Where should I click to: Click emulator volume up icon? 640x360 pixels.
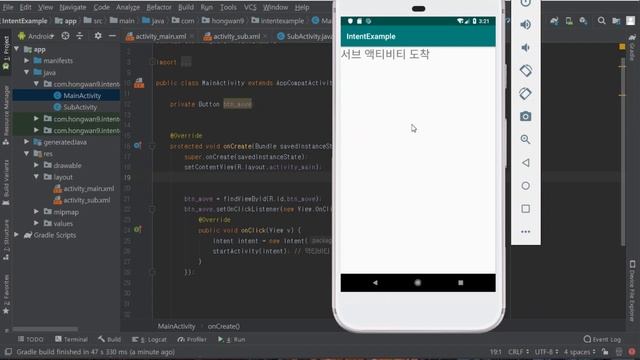(525, 24)
